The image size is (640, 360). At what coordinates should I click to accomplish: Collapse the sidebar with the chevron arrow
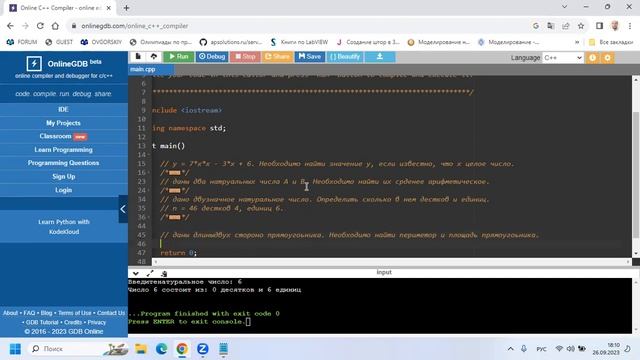click(x=123, y=209)
